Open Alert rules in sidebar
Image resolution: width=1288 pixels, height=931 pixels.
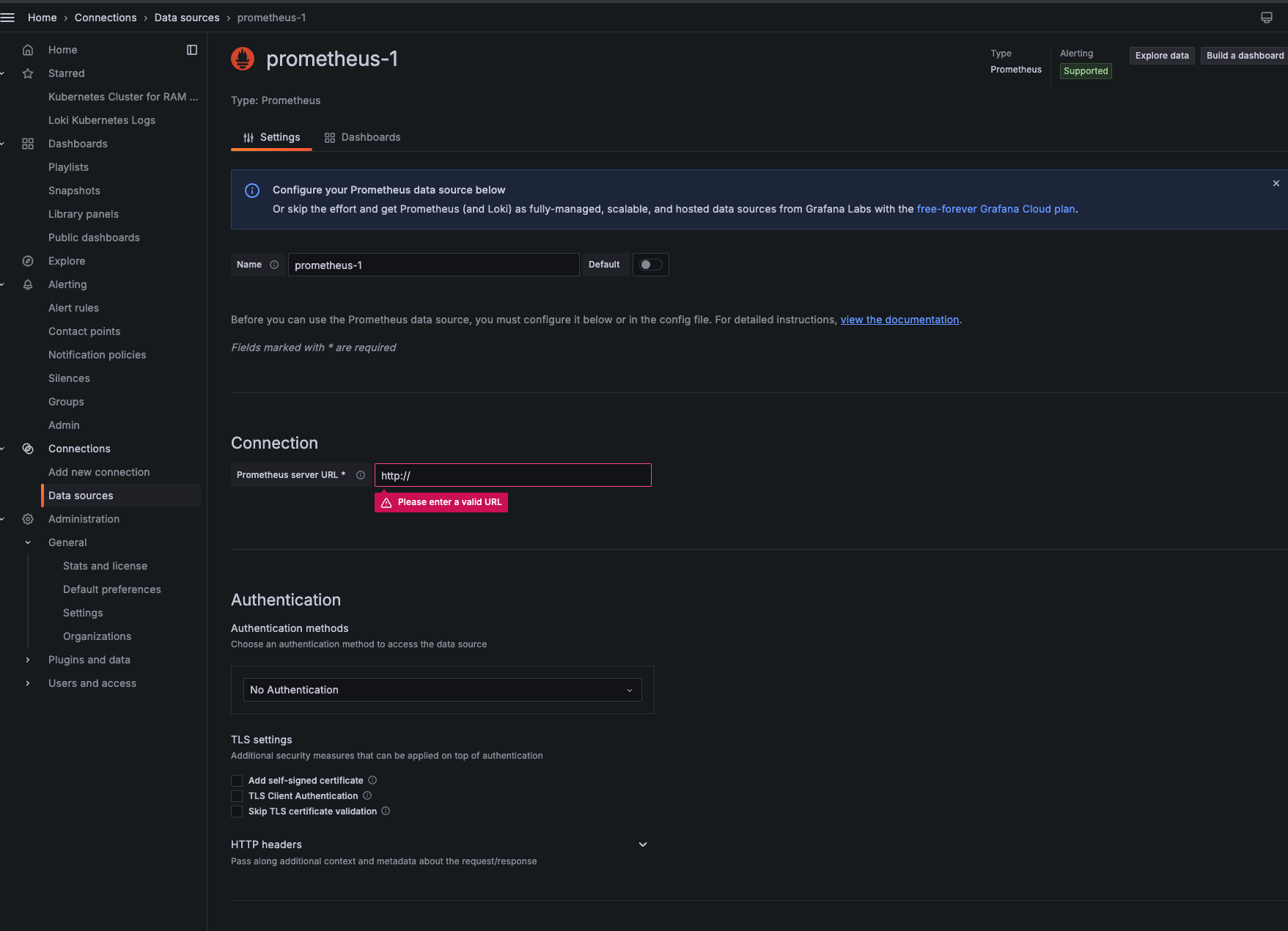coord(73,308)
